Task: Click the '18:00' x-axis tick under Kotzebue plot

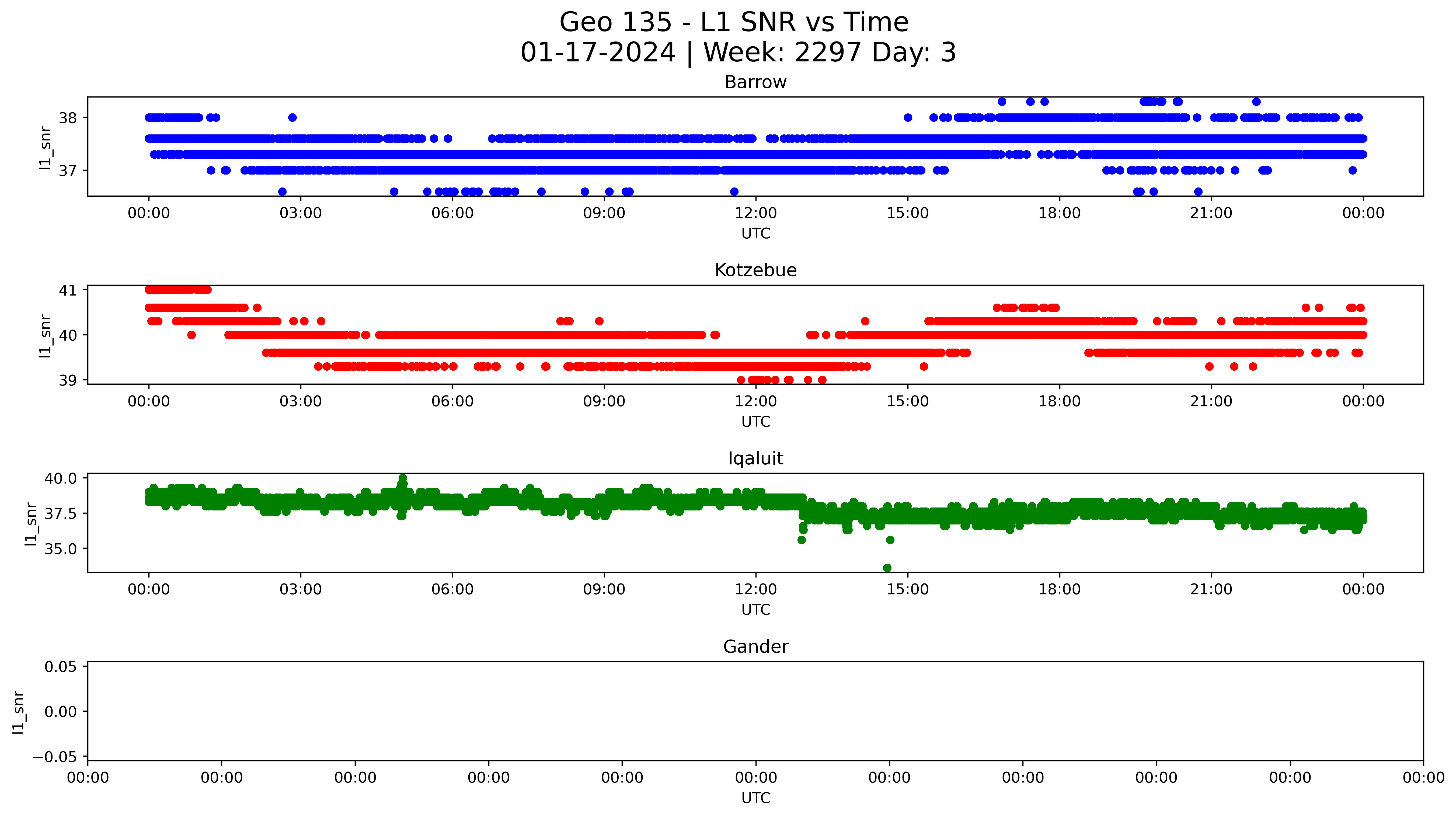Action: 1060,401
